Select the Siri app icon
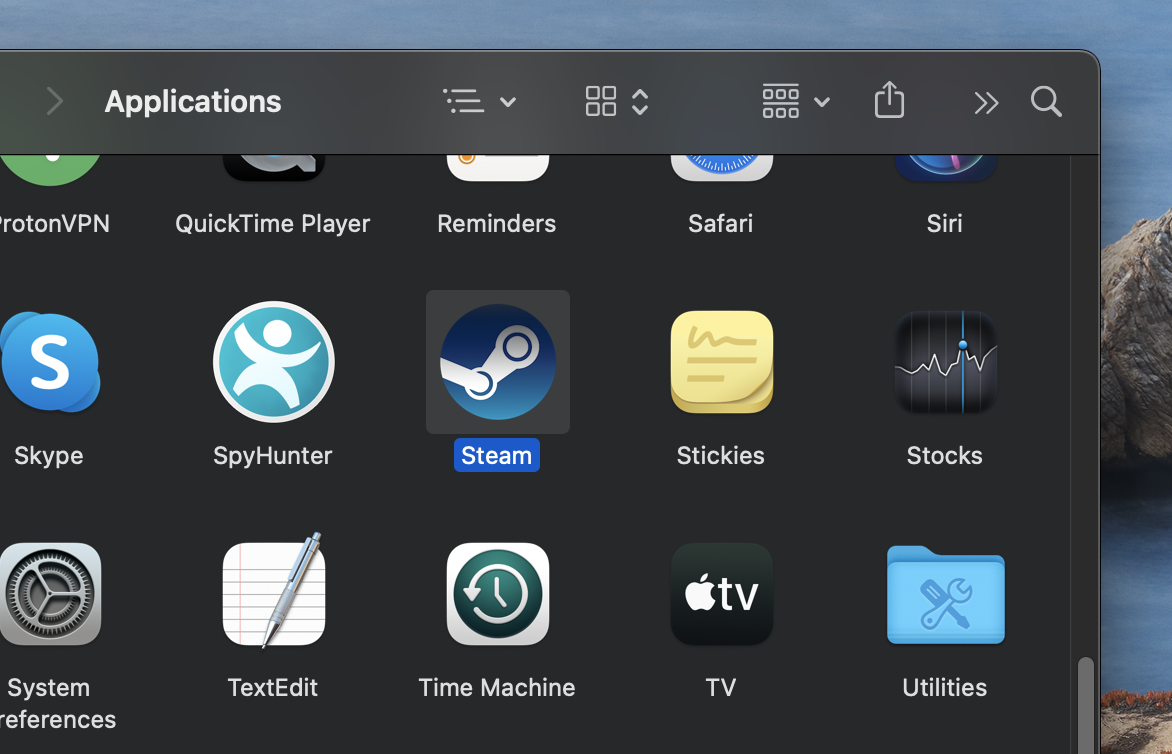Viewport: 1172px width, 754px height. (946, 168)
